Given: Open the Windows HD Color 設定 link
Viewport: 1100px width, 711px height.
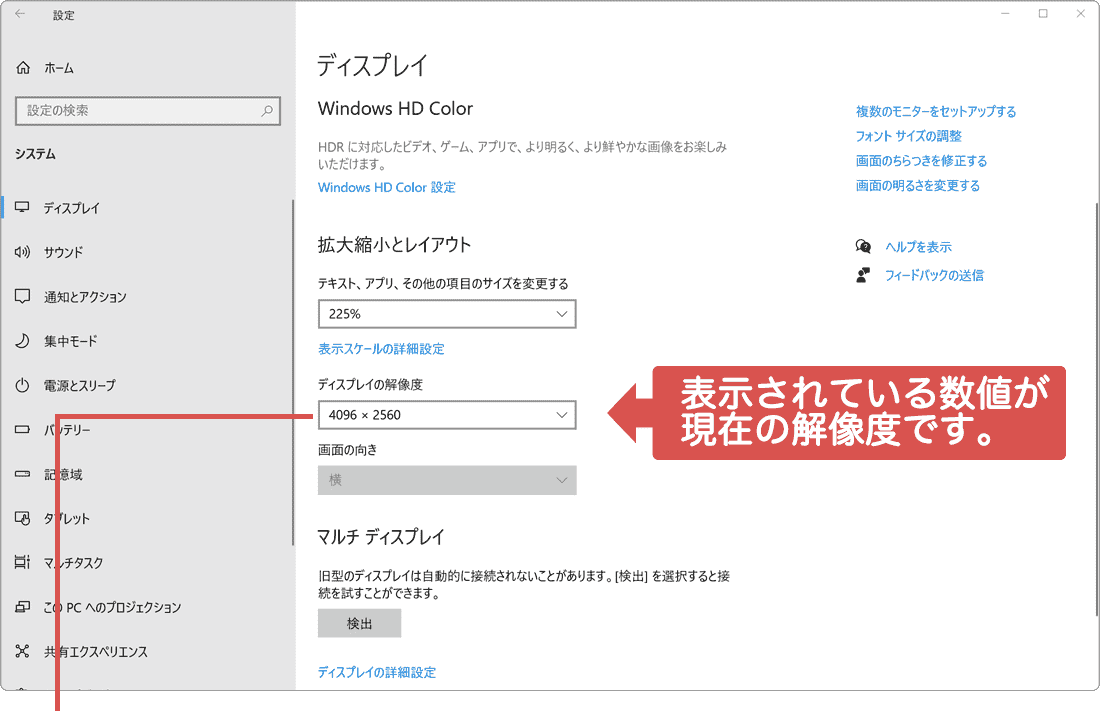Looking at the screenshot, I should tap(386, 187).
